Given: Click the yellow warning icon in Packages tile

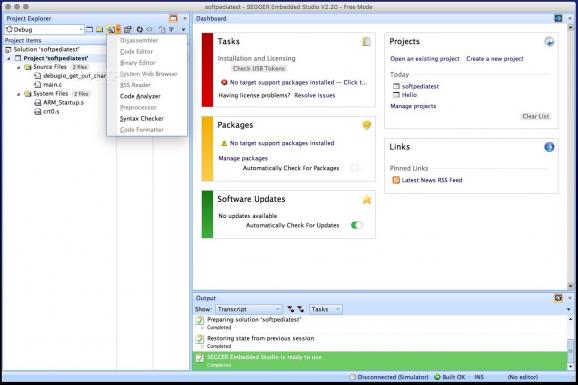Looking at the screenshot, I should [x=224, y=143].
